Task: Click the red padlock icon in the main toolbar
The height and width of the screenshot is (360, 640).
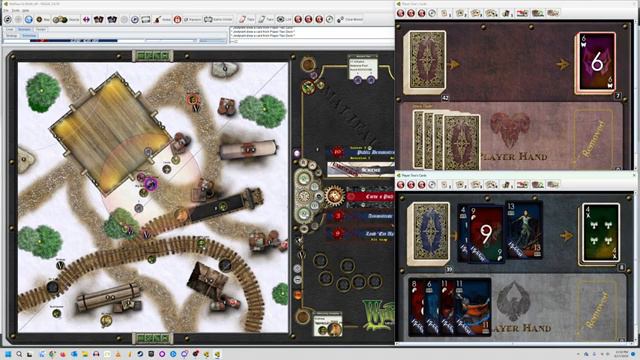Action: pyautogui.click(x=177, y=19)
